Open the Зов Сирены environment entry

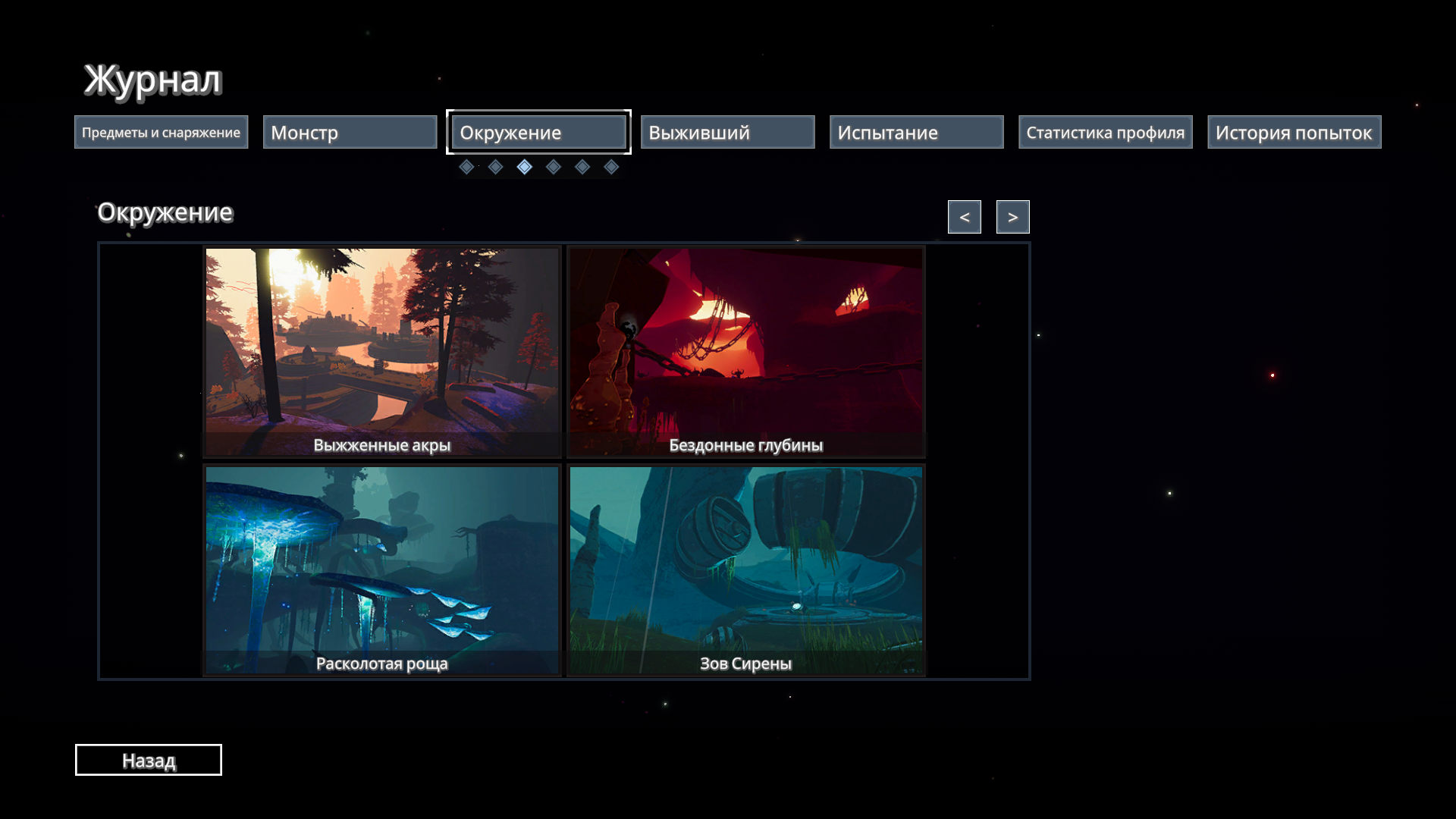[x=746, y=570]
